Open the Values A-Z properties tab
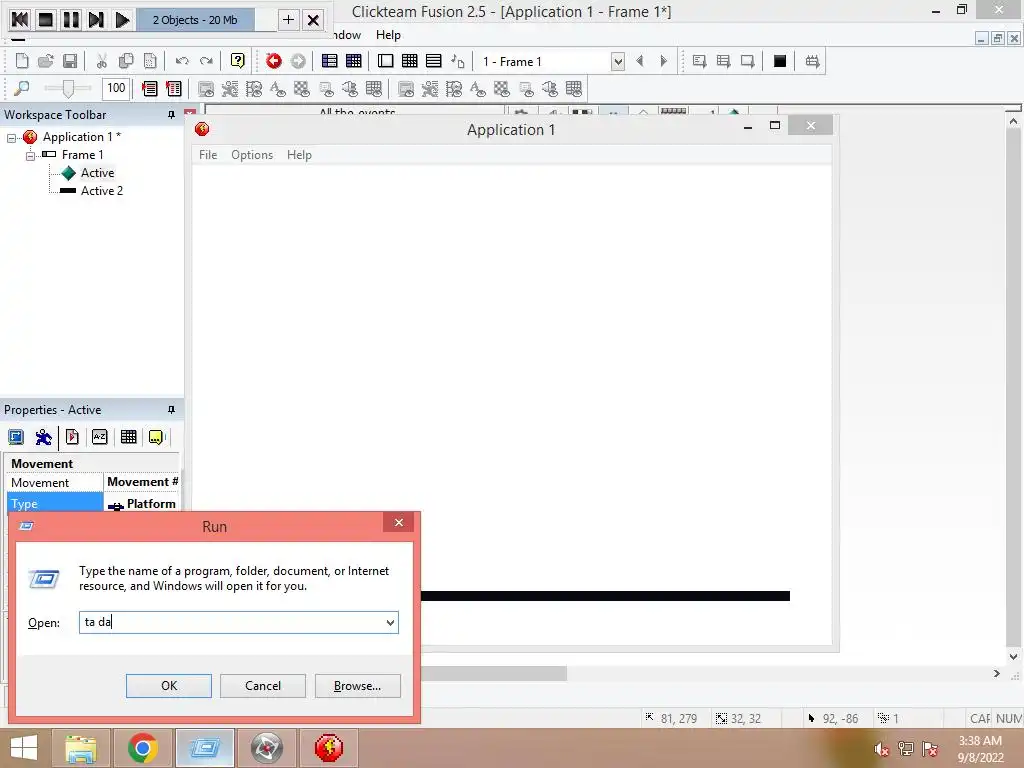The height and width of the screenshot is (768, 1024). pos(99,437)
